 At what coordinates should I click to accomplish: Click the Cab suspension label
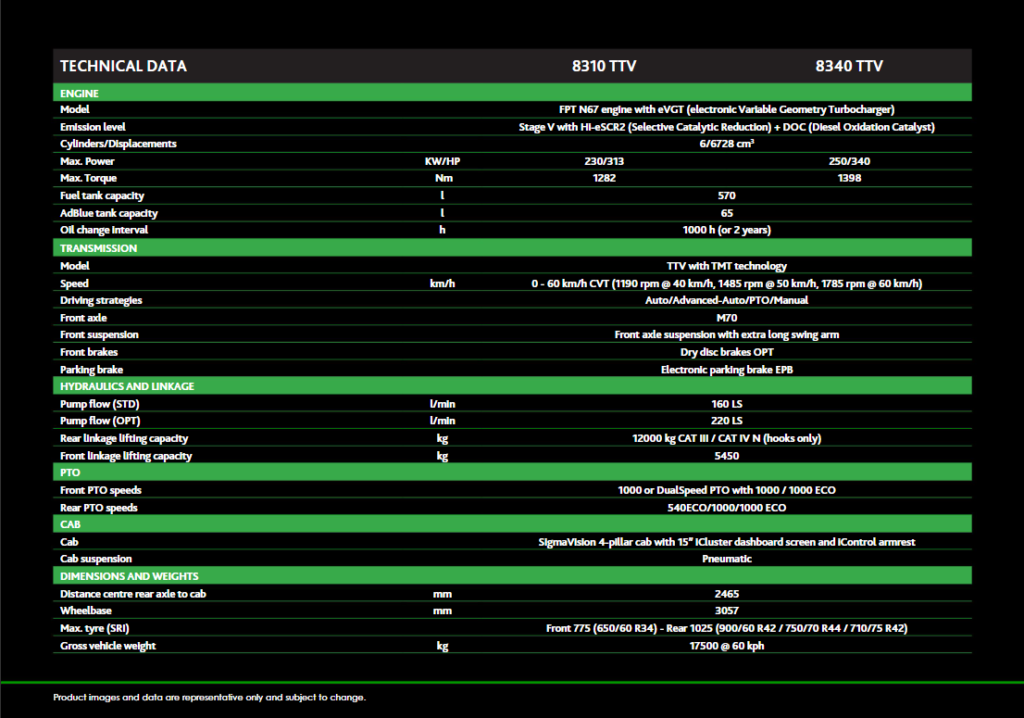pyautogui.click(x=96, y=559)
